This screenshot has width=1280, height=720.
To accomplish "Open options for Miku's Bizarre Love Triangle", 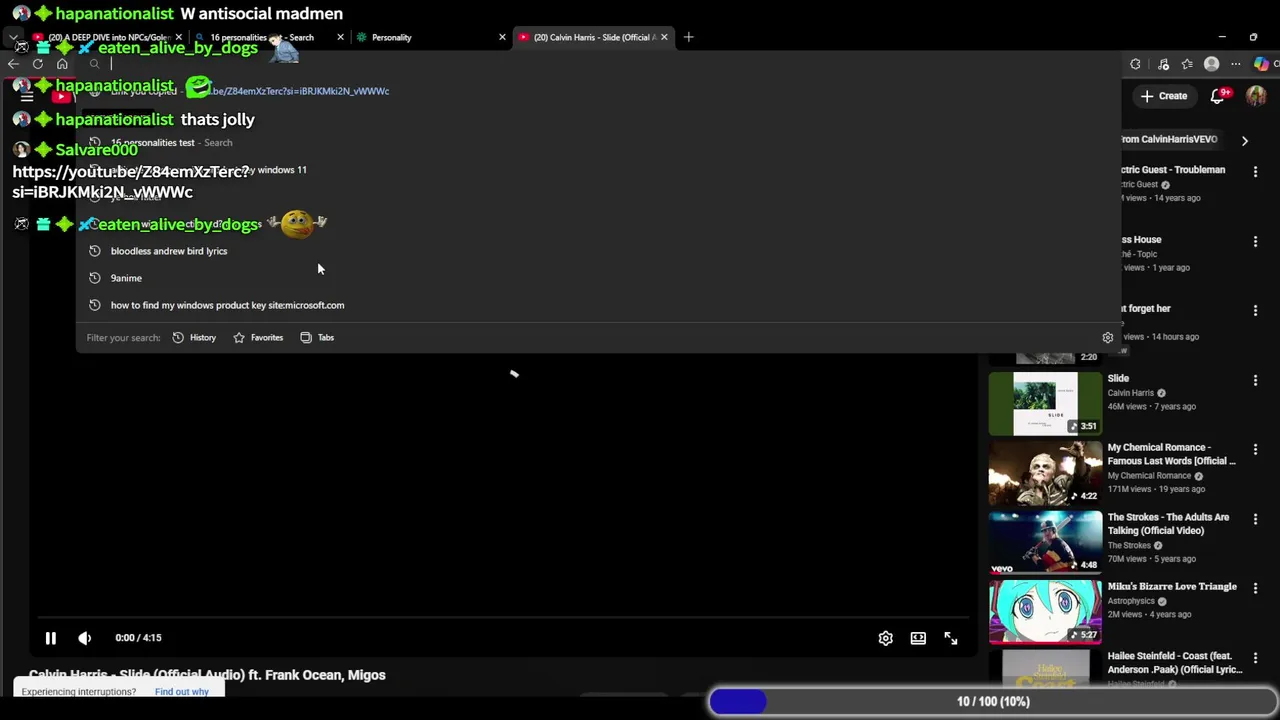I will [x=1255, y=589].
